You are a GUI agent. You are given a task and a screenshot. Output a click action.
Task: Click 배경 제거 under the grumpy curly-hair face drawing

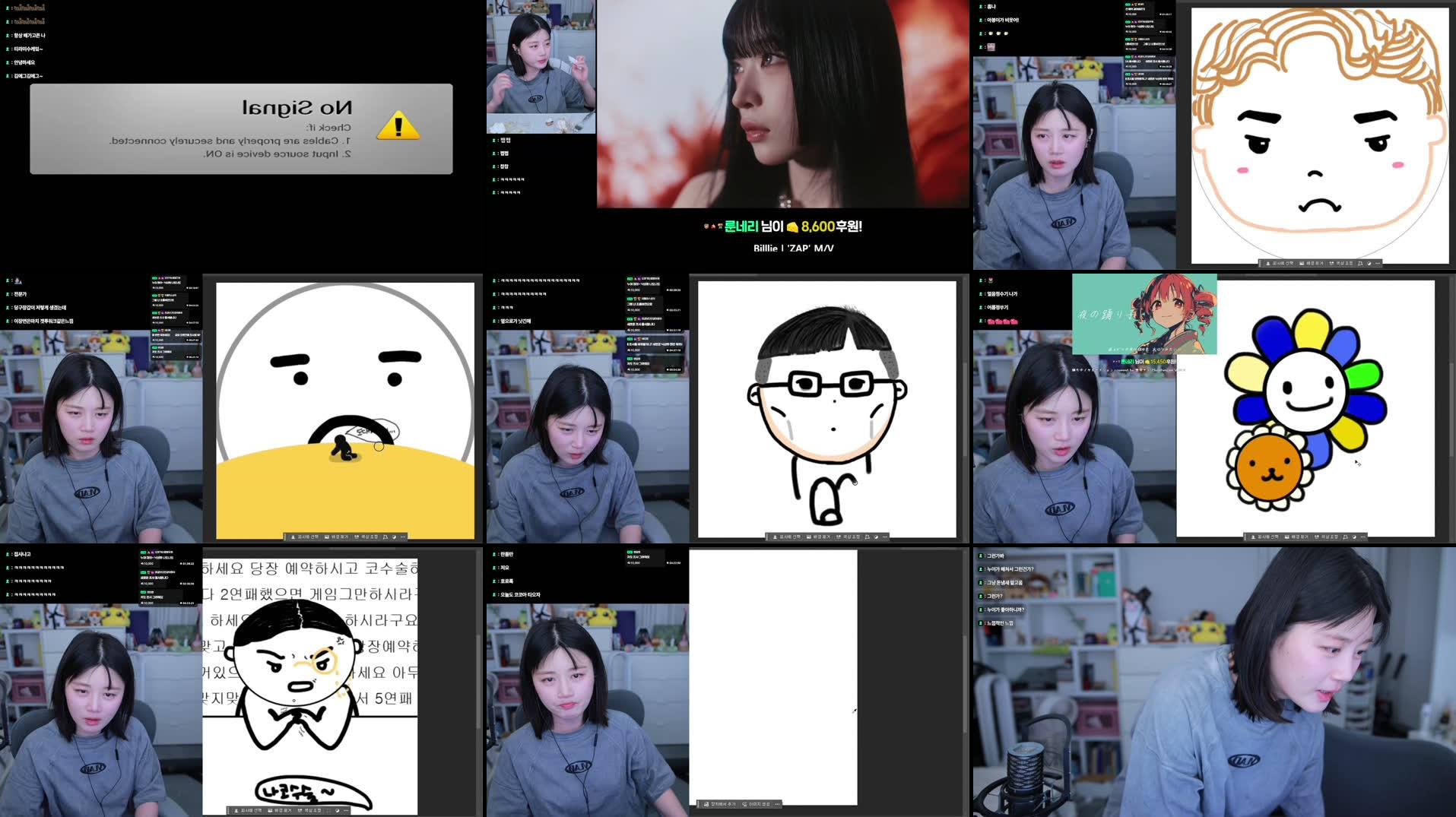pos(1312,263)
